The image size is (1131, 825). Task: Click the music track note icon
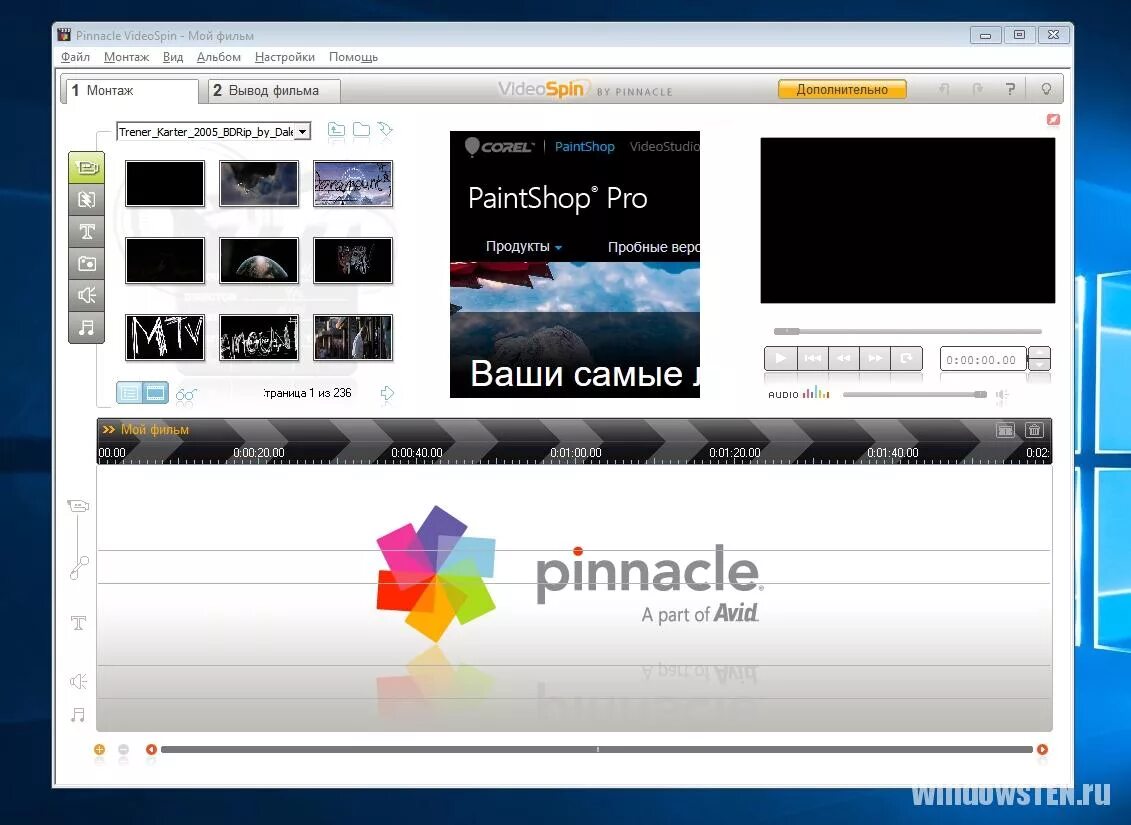pyautogui.click(x=78, y=715)
